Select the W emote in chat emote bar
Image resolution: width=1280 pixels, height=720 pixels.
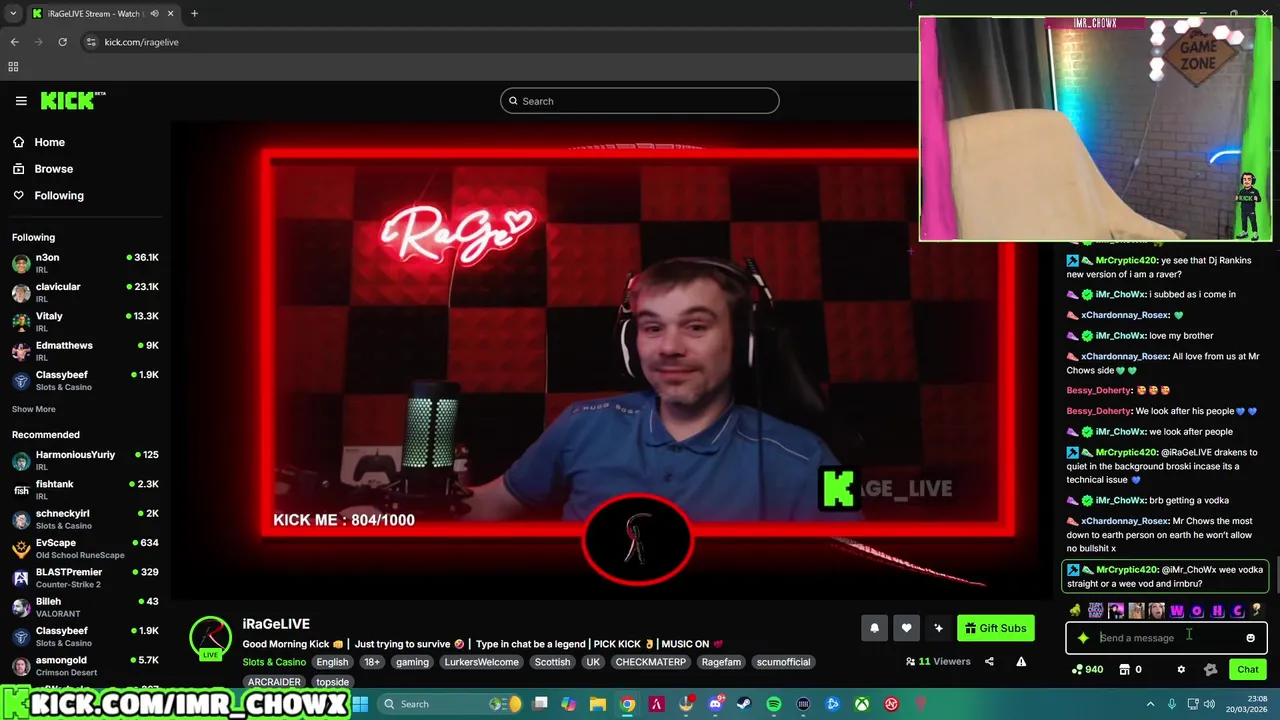click(1177, 611)
